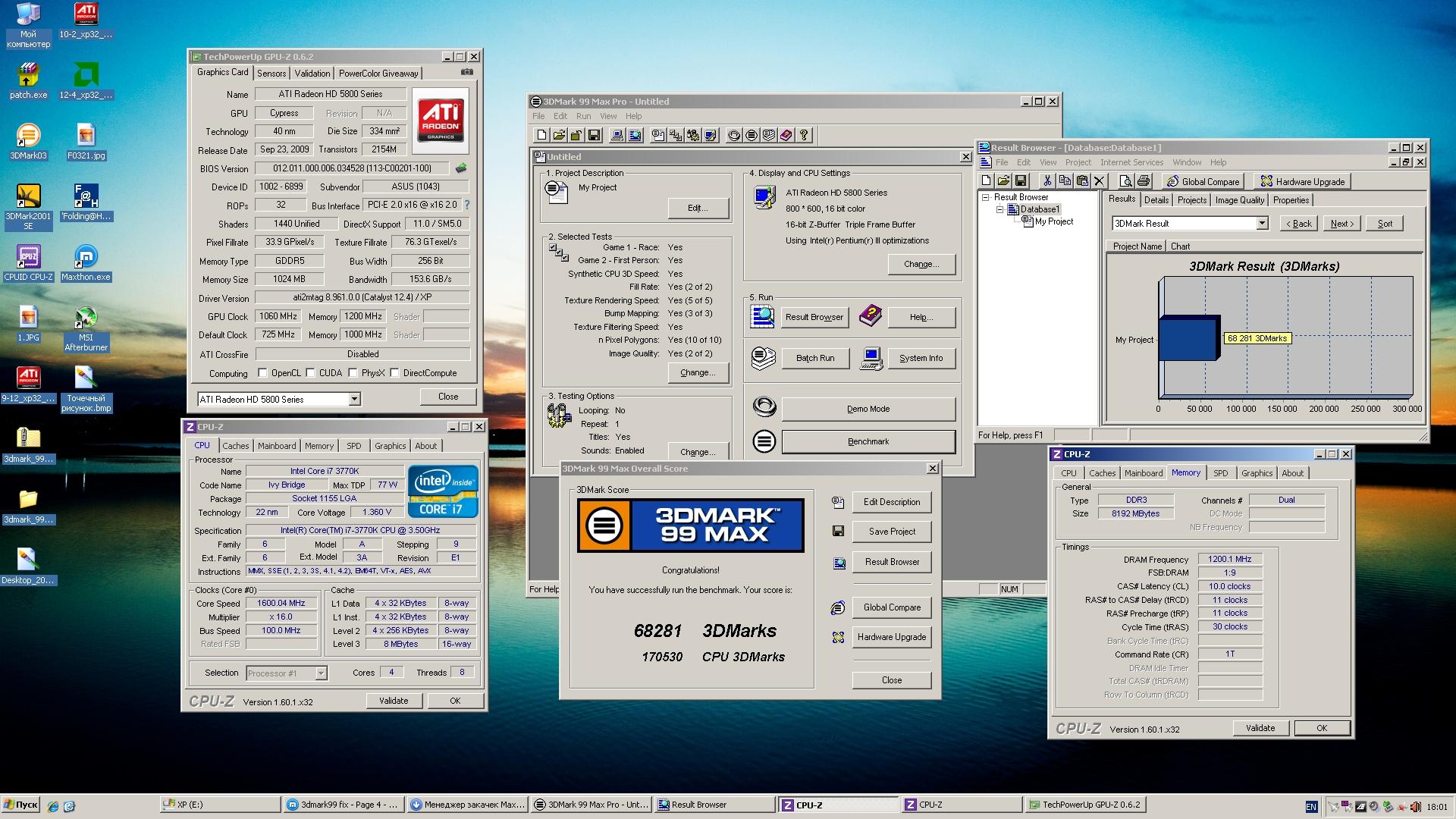
Task: Click Hardware Upgrade button in score dialog
Action: point(892,637)
